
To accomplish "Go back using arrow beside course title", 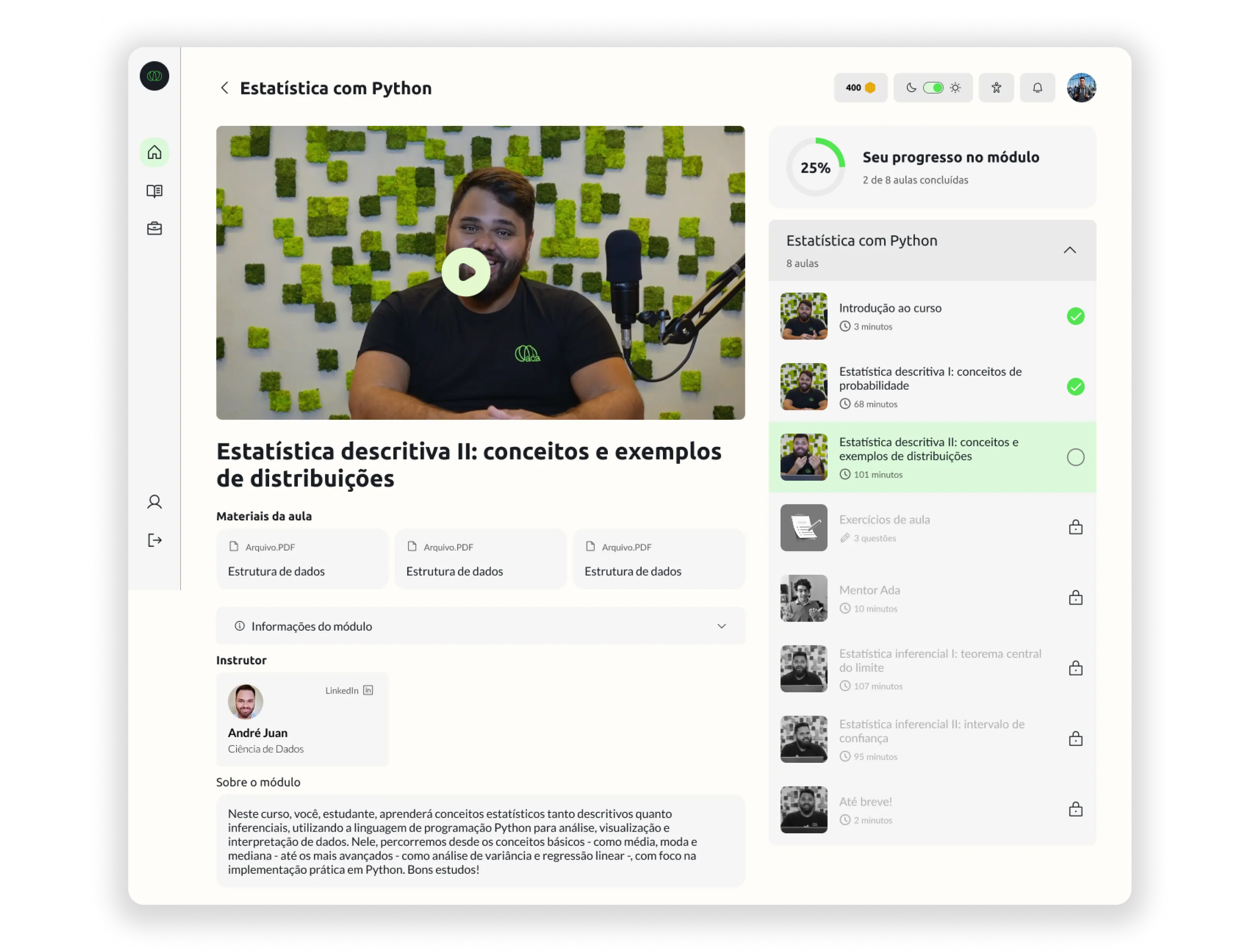I will click(x=225, y=88).
